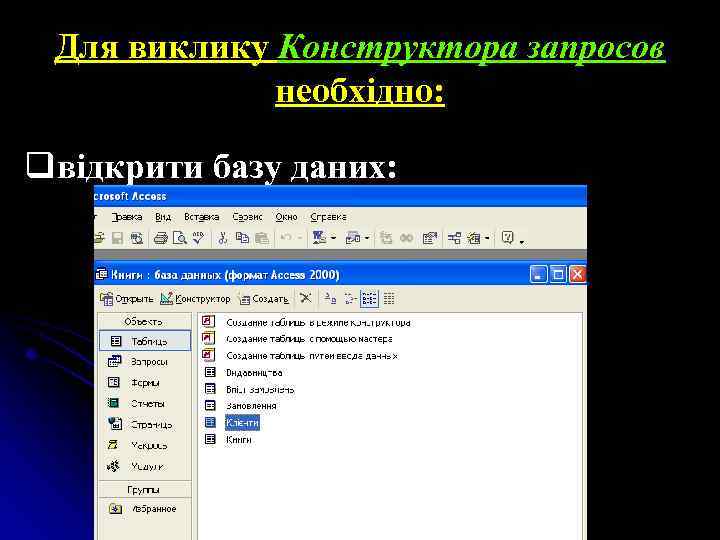Screen dimensions: 720x540
Task: Click the Code toolbar icon
Action: (x=386, y=238)
